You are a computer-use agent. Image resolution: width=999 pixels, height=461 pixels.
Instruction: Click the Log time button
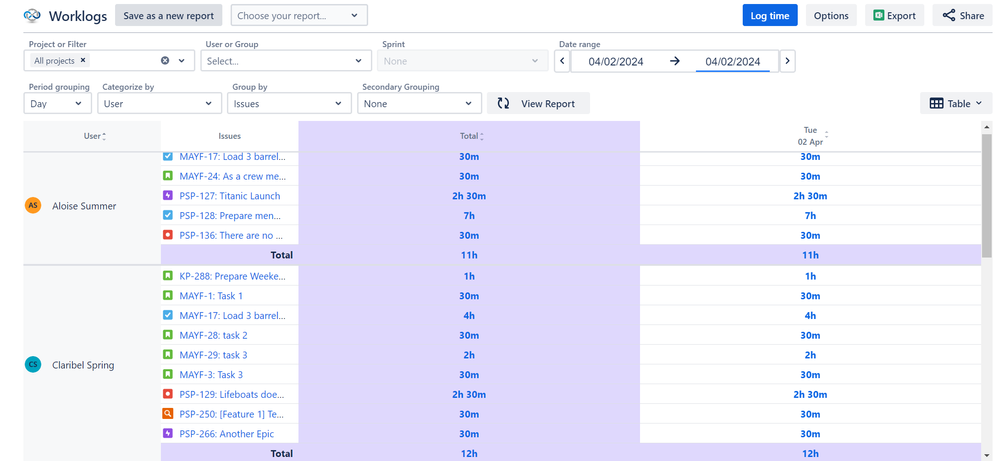770,15
